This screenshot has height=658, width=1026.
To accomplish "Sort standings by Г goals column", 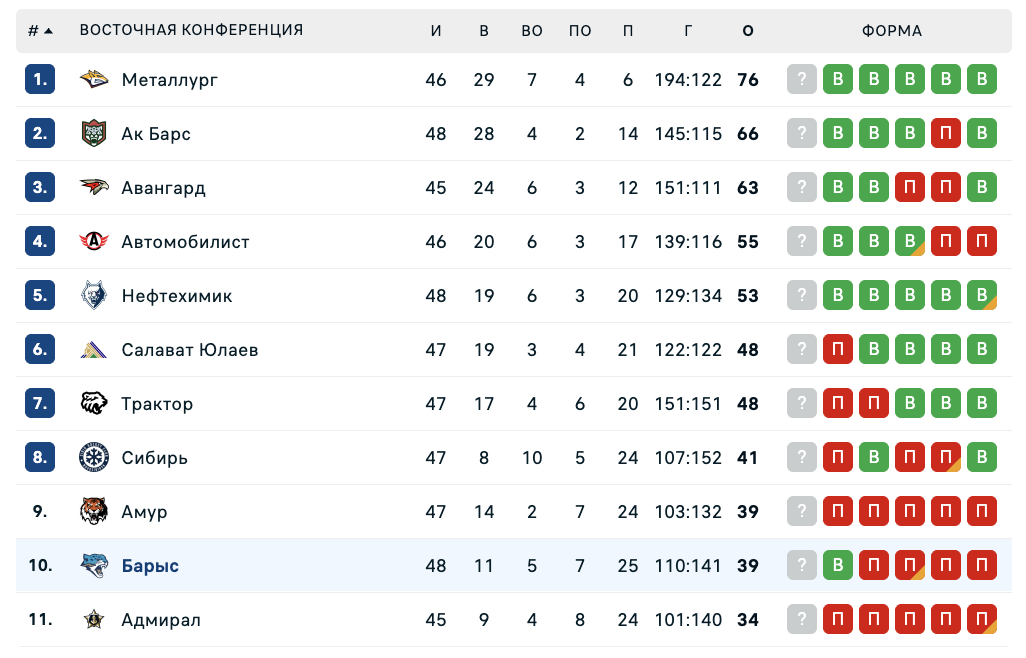I will (x=688, y=31).
